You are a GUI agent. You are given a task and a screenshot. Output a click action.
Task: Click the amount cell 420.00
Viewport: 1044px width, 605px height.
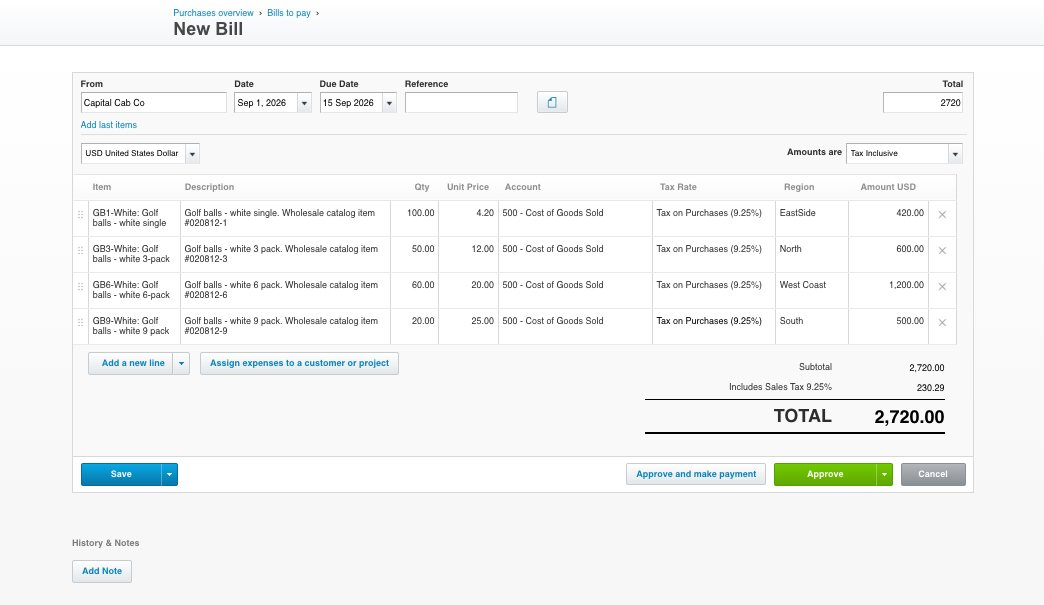888,218
